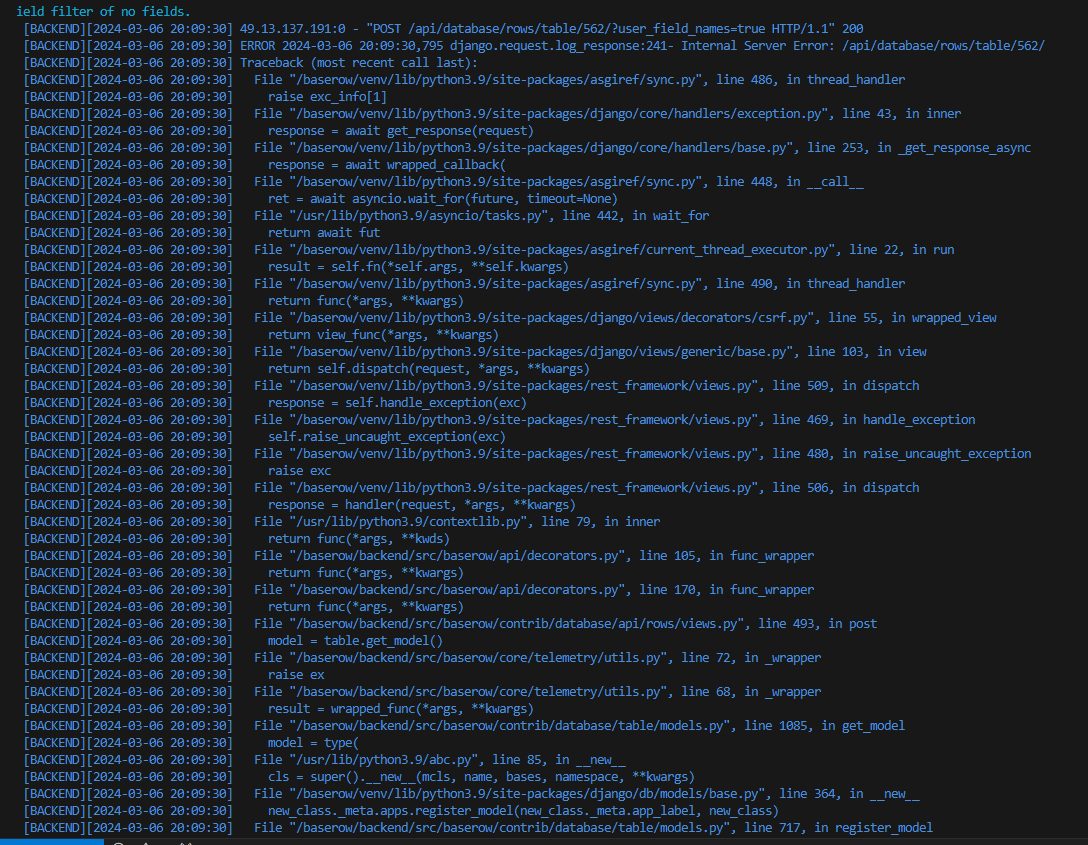The width and height of the screenshot is (1088, 845).
Task: Click "return func(*args, **kwds)" line
Action: pyautogui.click(x=359, y=538)
